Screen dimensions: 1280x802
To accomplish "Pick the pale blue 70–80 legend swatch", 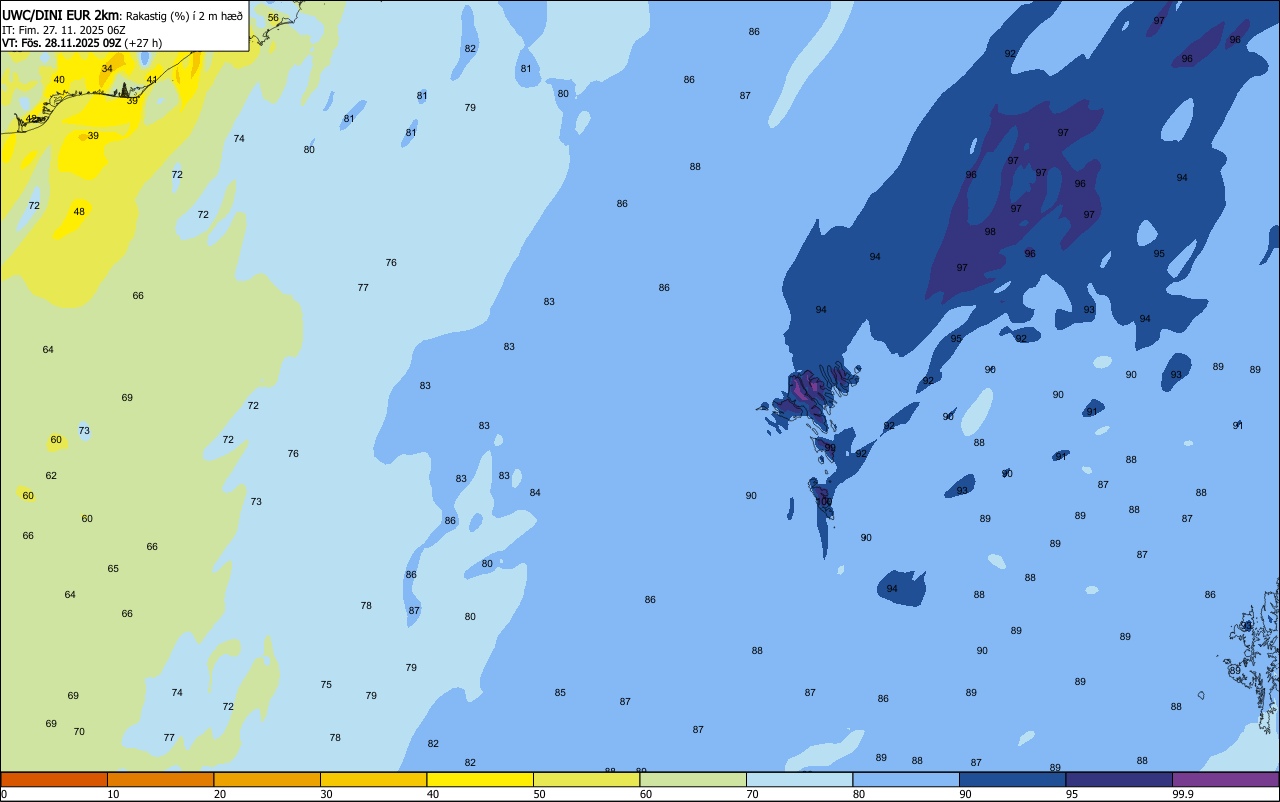I will [x=799, y=779].
